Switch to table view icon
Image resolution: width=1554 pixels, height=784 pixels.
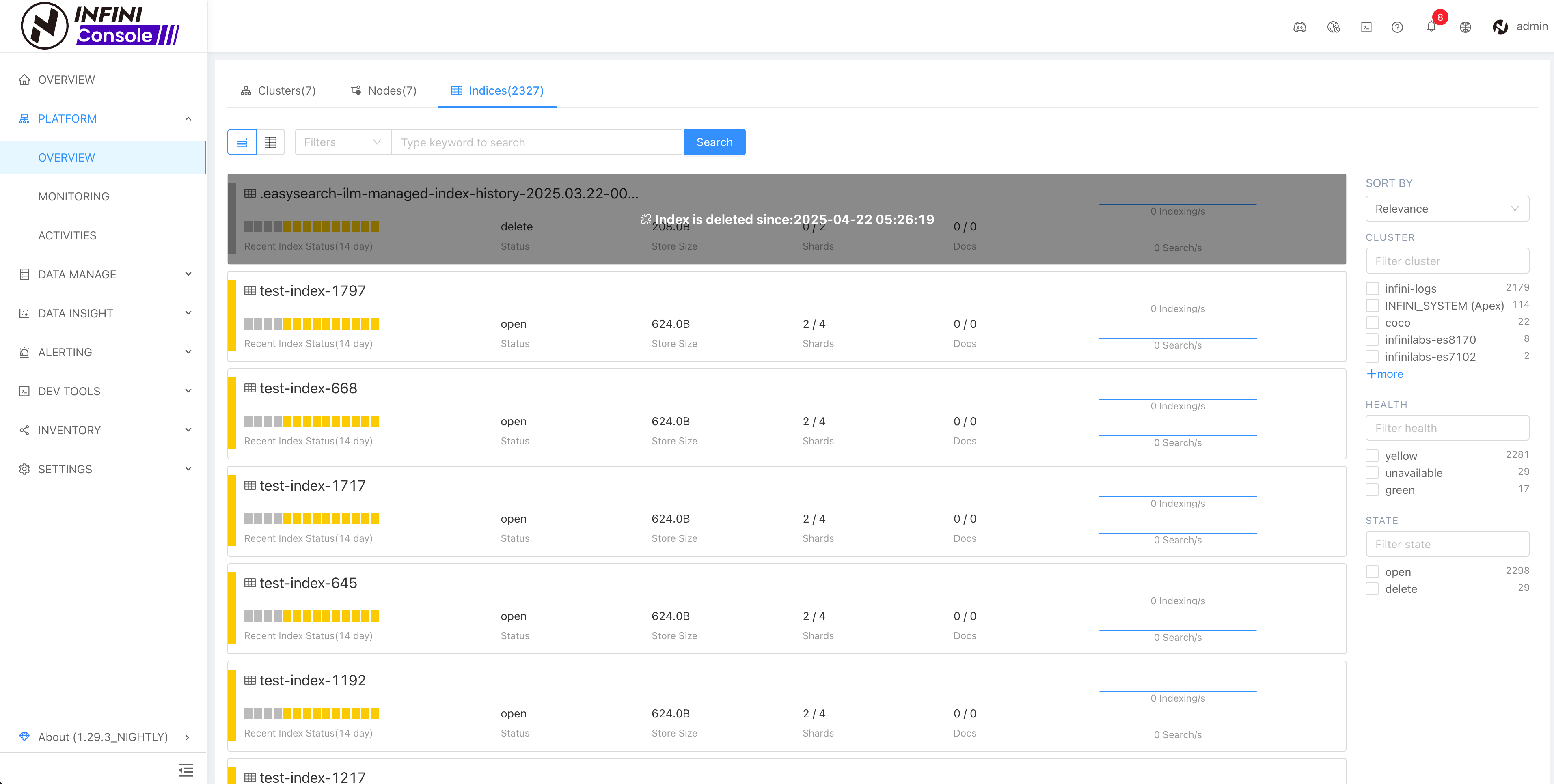tap(270, 142)
